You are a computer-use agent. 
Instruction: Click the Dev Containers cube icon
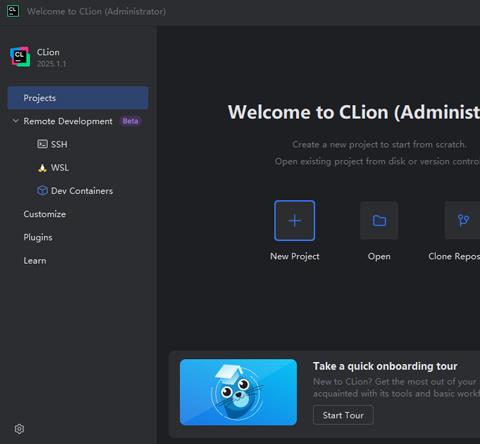coord(42,191)
